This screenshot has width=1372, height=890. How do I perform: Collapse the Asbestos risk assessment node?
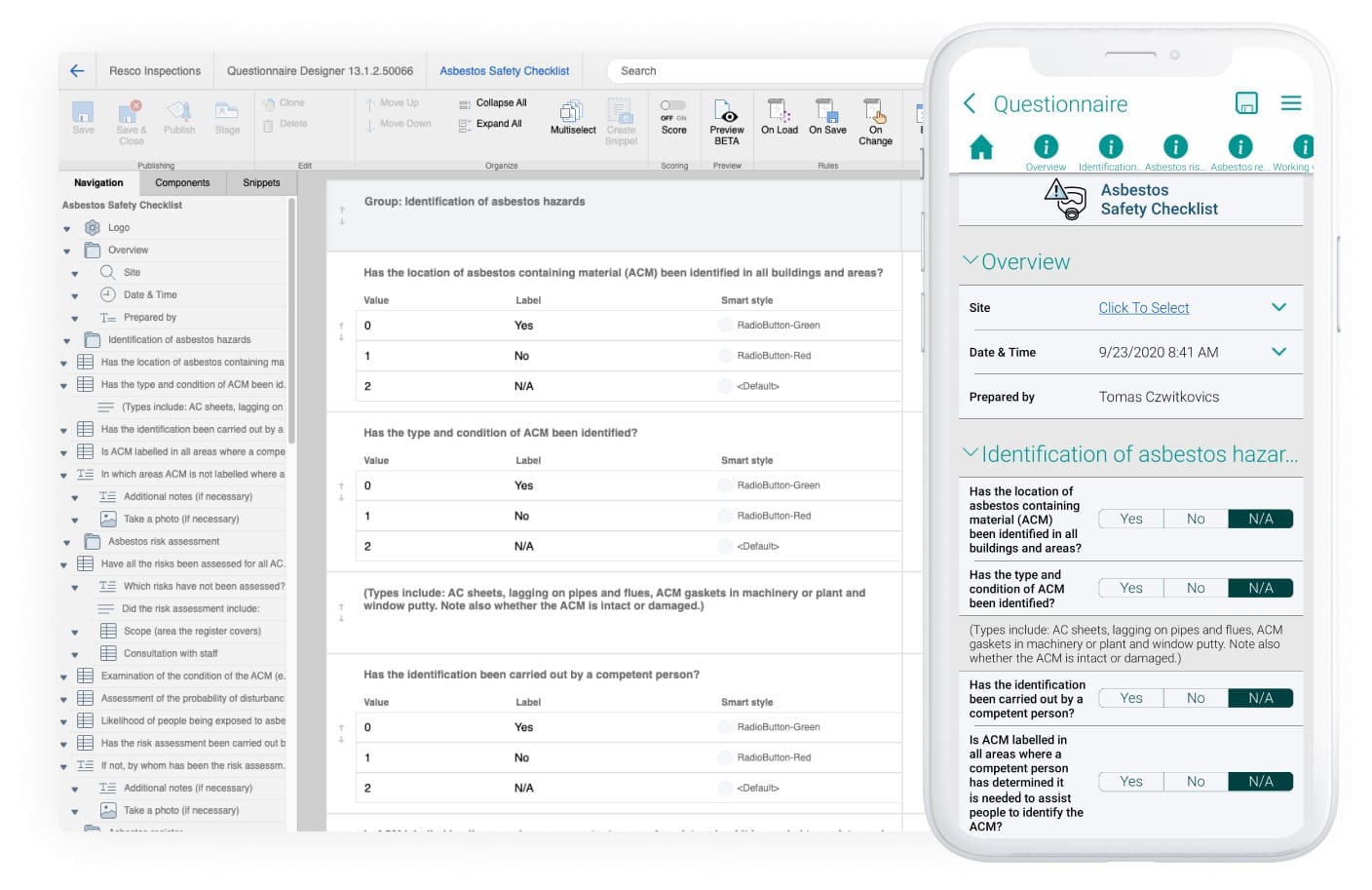tap(66, 542)
